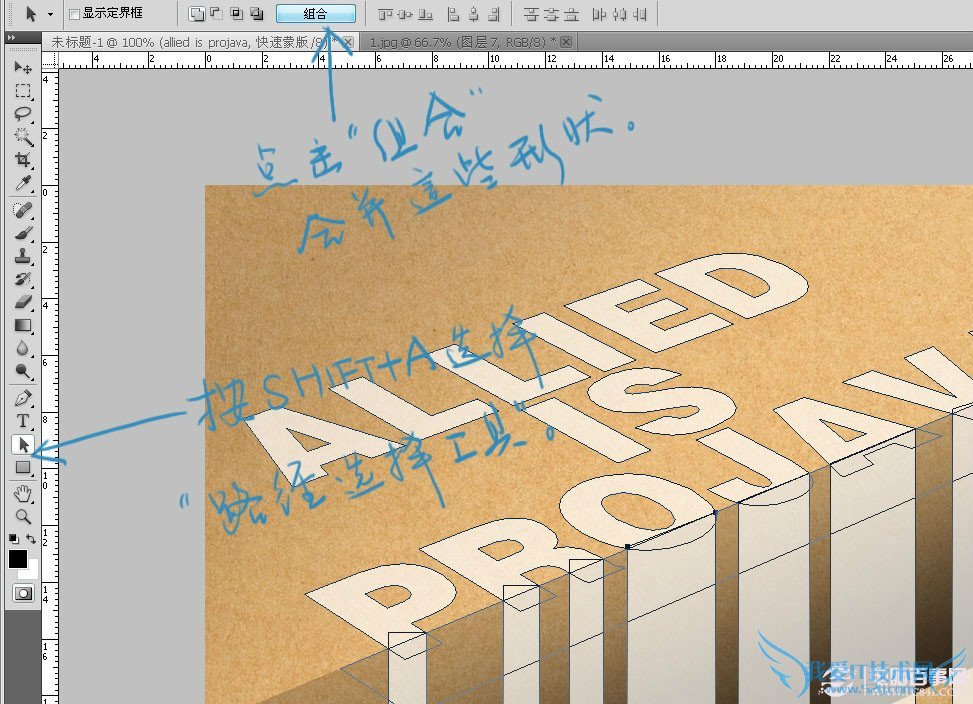Viewport: 973px width, 704px height.
Task: Distribute left edges of paths
Action: (x=599, y=14)
